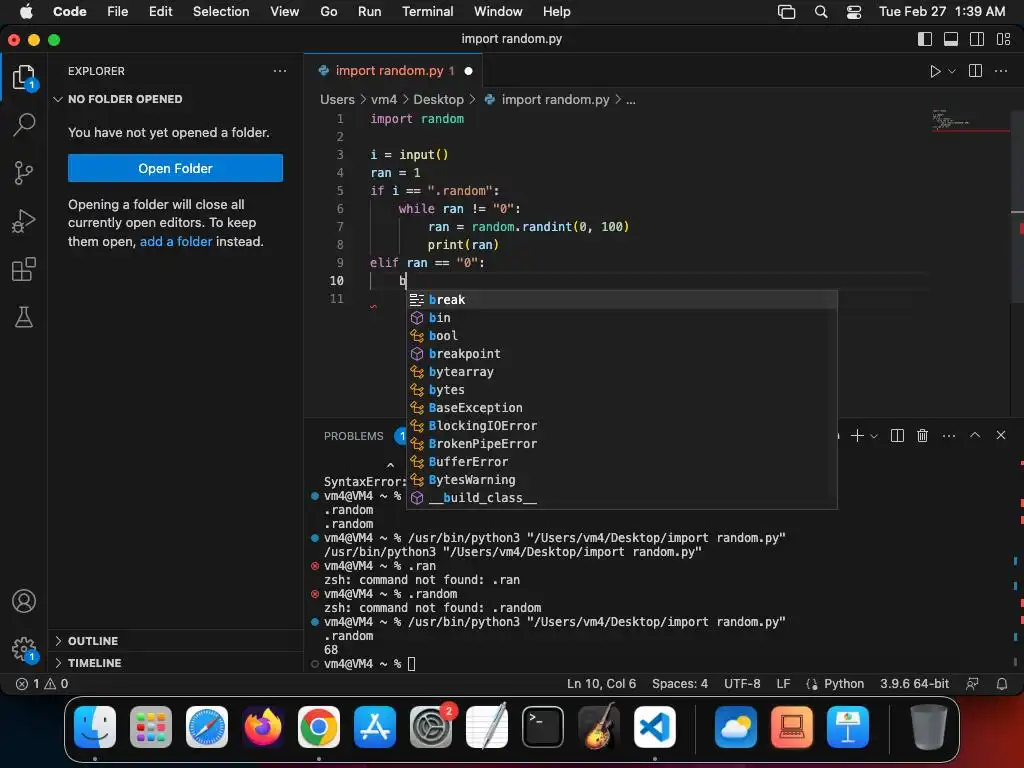
Task: Click Users in the breadcrumb path
Action: pyautogui.click(x=337, y=100)
